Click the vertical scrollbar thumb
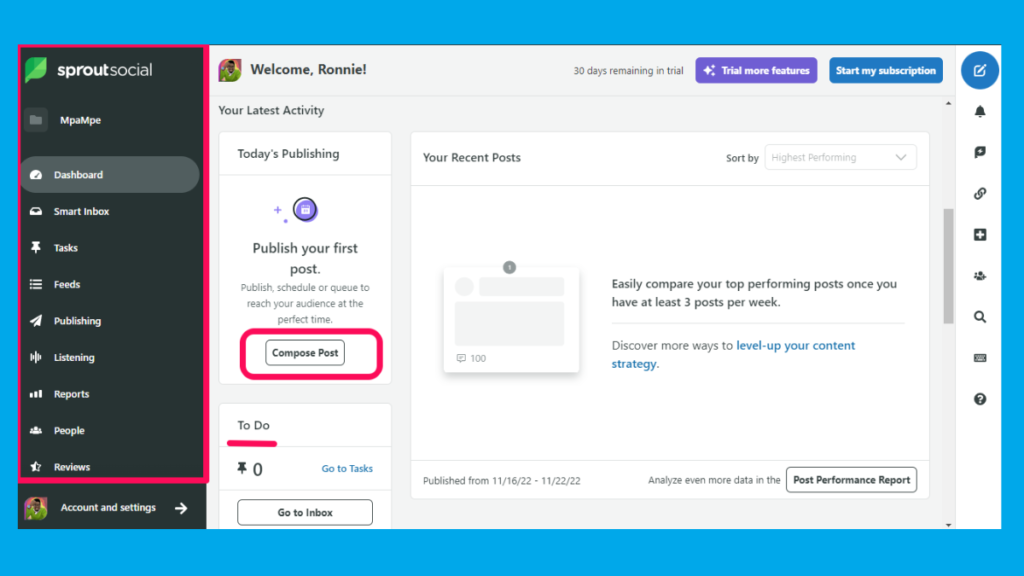 [x=948, y=266]
